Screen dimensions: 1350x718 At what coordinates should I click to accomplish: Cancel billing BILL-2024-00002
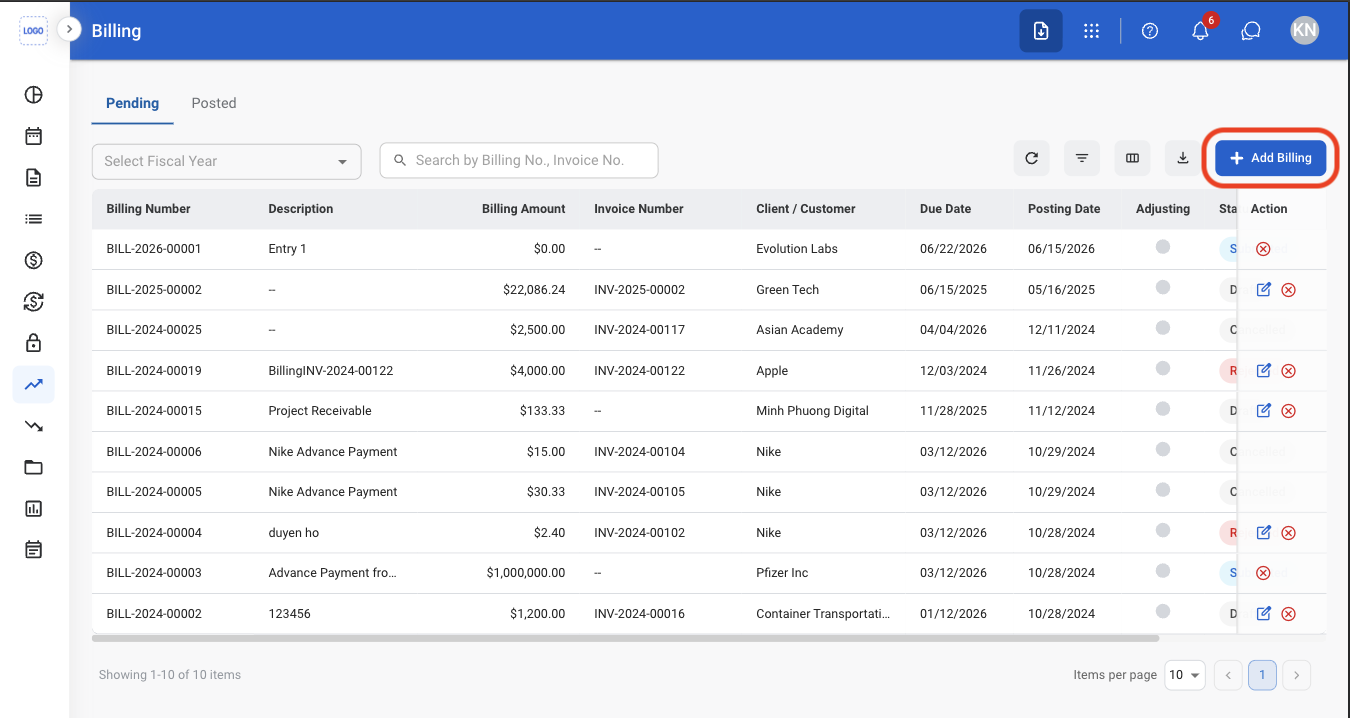1288,614
